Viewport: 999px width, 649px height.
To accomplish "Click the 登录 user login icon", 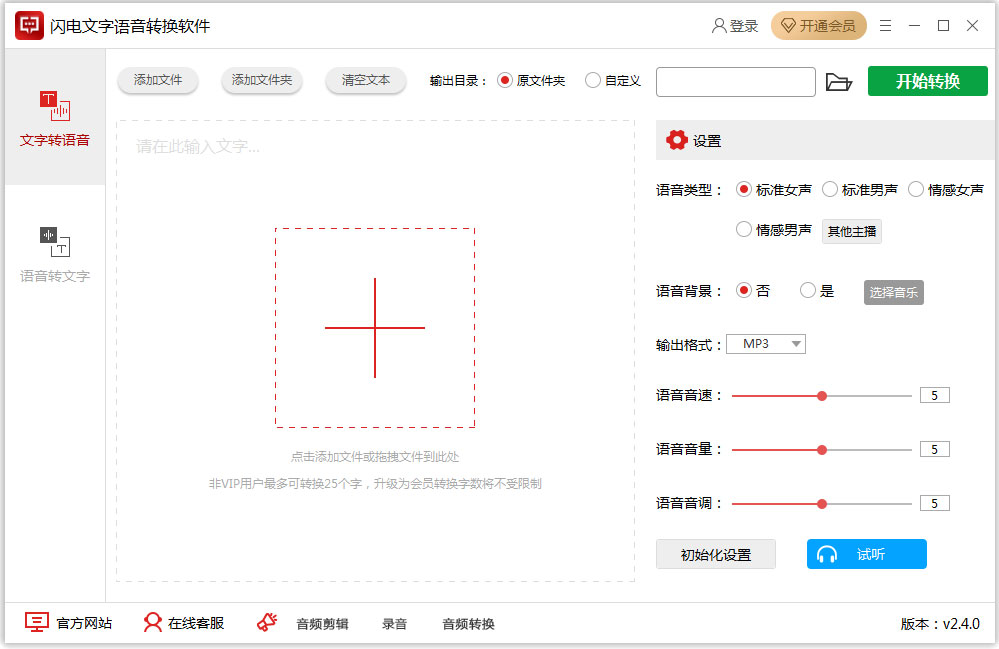I will [719, 26].
